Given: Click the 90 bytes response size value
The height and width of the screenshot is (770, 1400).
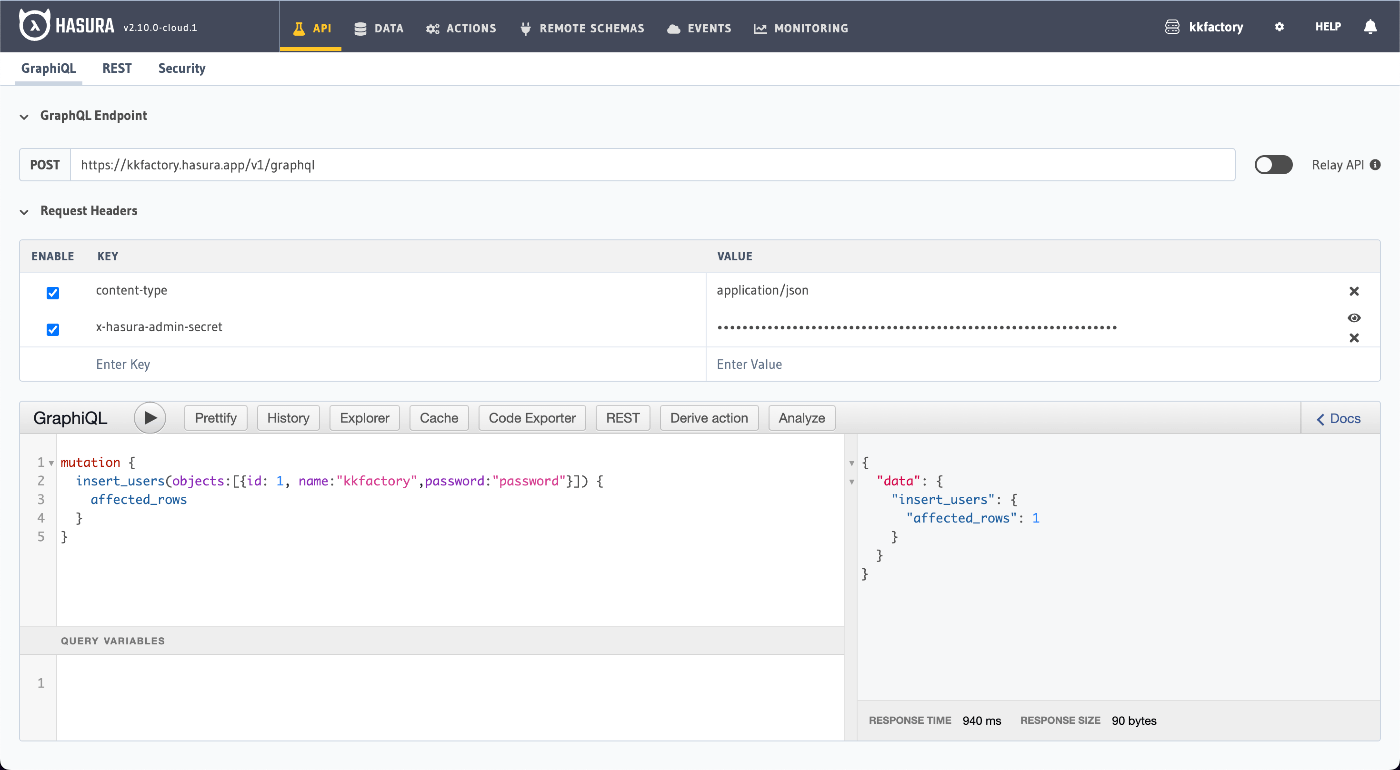Looking at the screenshot, I should pos(1134,720).
